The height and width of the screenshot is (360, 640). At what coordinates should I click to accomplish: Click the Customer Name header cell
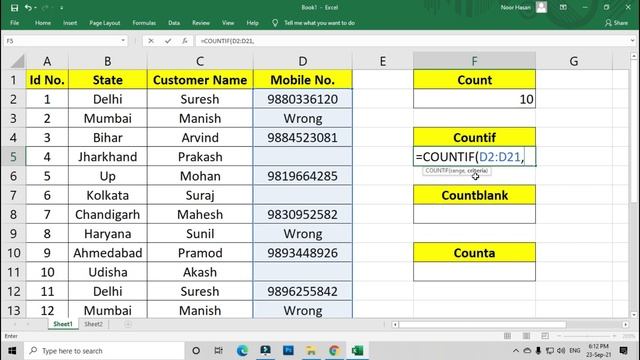(200, 80)
